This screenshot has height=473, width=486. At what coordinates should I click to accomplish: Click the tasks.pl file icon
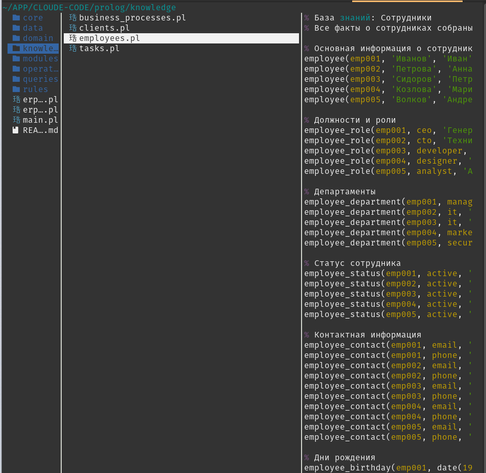point(73,48)
